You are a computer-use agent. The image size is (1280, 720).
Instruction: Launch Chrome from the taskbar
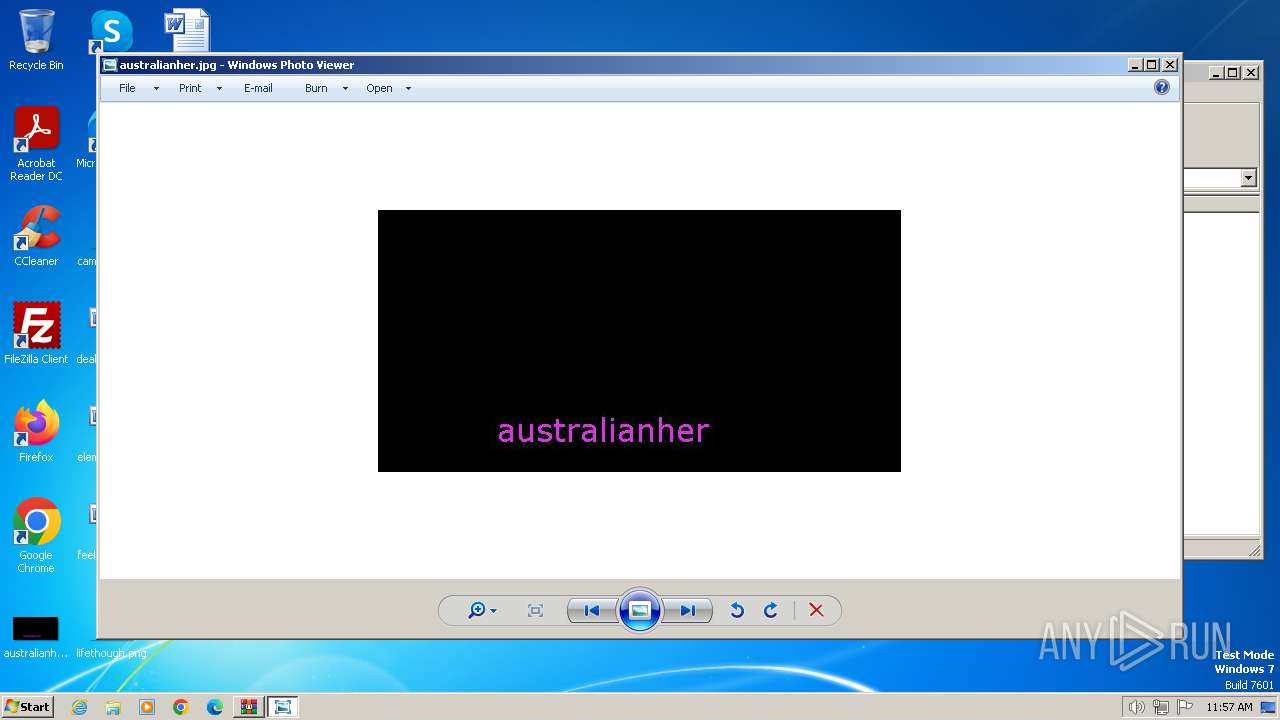click(x=181, y=707)
